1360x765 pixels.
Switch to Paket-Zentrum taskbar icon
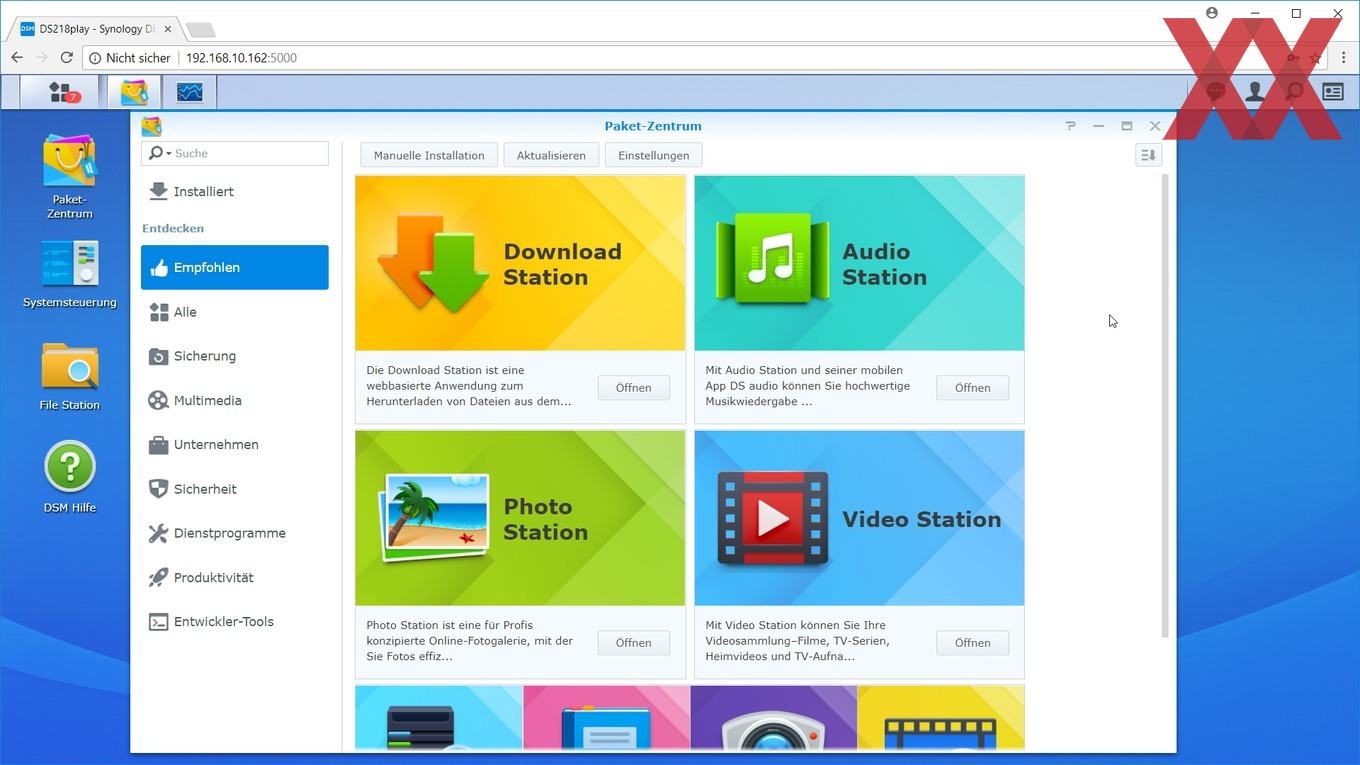134,92
